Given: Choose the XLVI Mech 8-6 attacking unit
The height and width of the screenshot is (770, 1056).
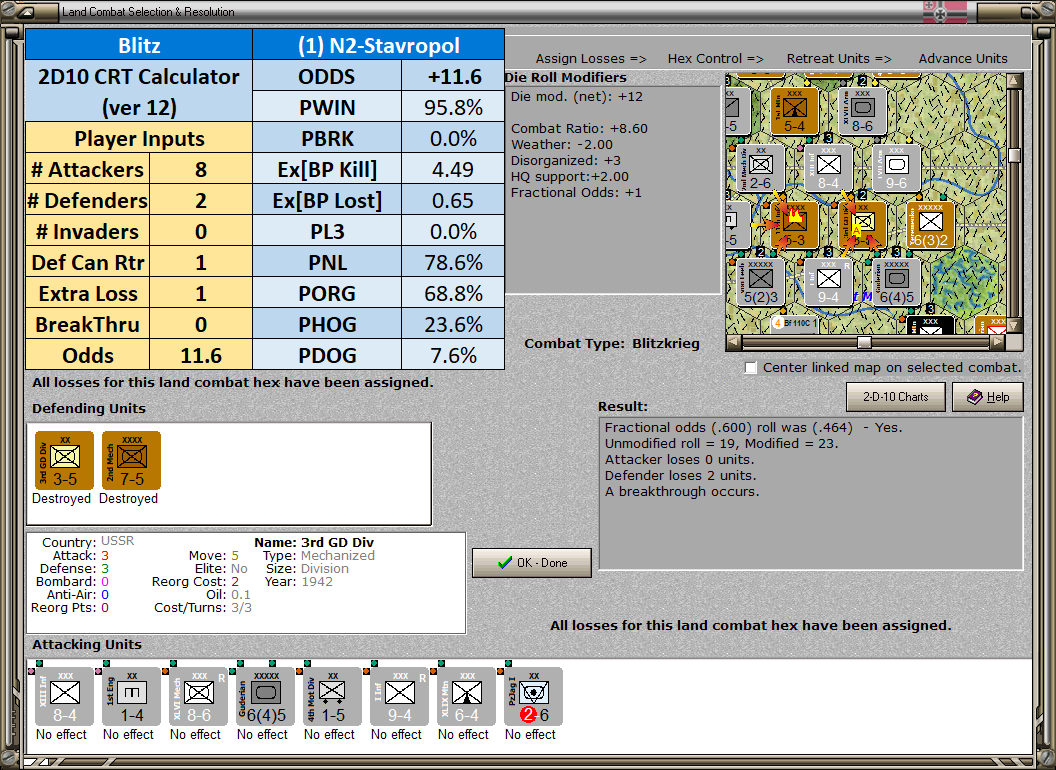Looking at the screenshot, I should (198, 697).
